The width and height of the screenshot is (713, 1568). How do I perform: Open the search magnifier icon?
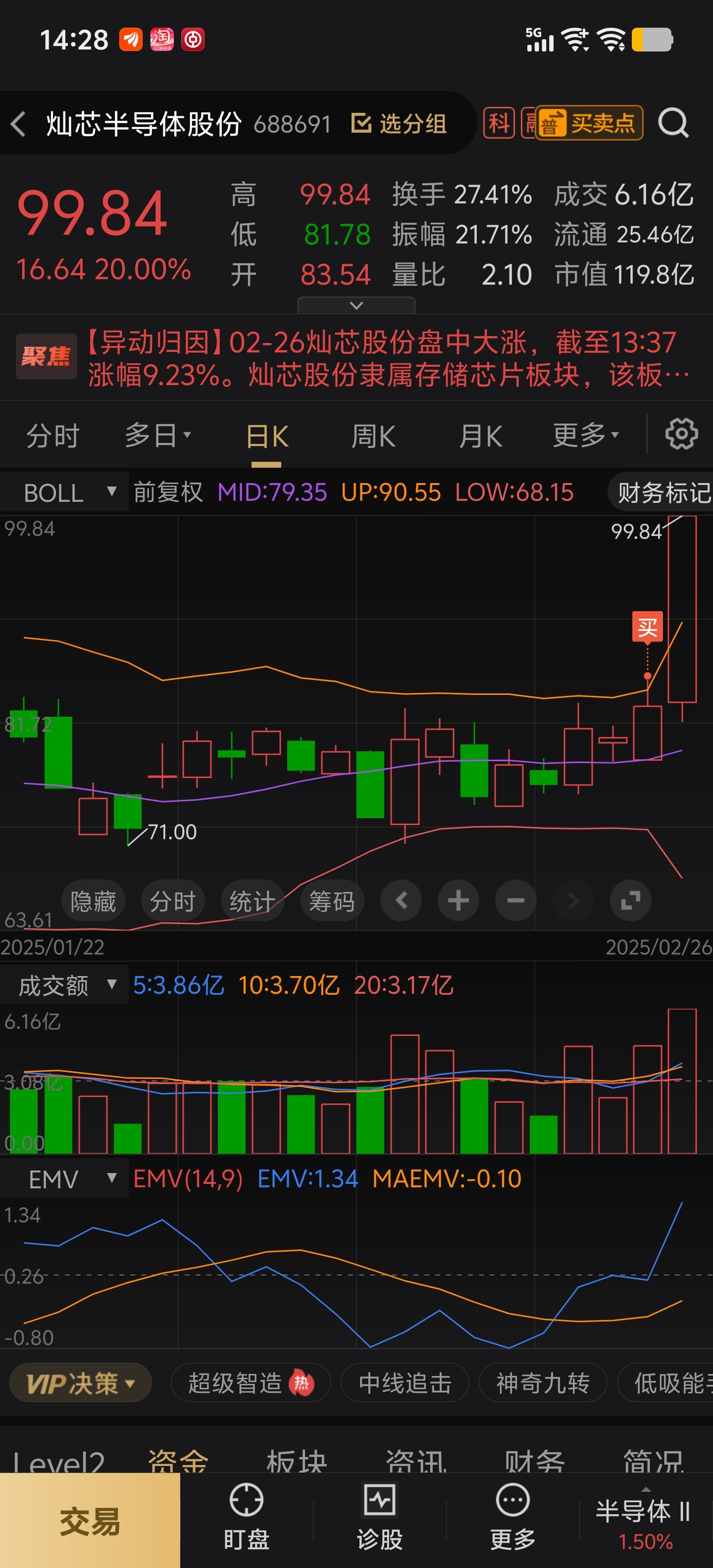click(x=673, y=124)
